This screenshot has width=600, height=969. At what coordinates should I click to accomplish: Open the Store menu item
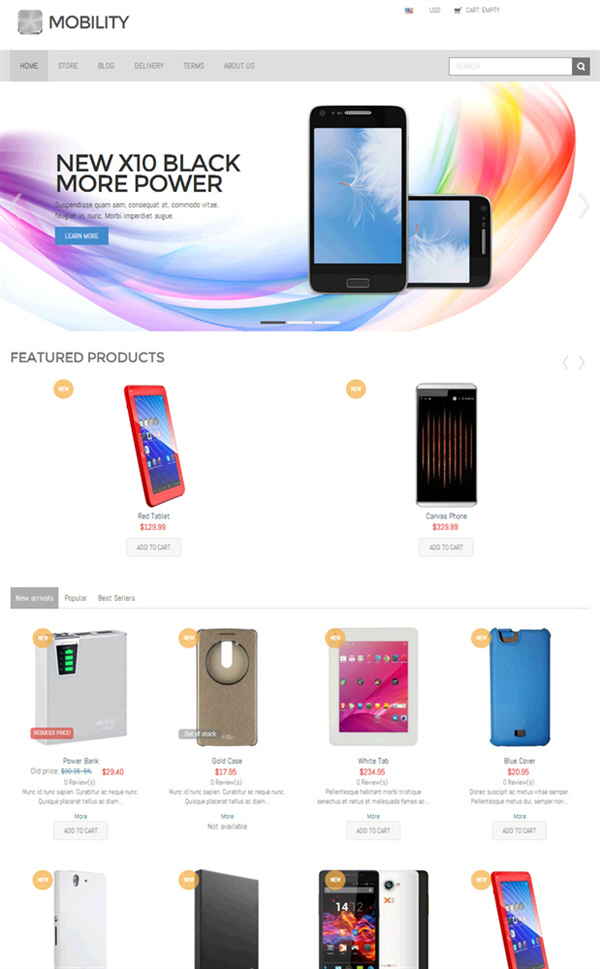coord(68,66)
